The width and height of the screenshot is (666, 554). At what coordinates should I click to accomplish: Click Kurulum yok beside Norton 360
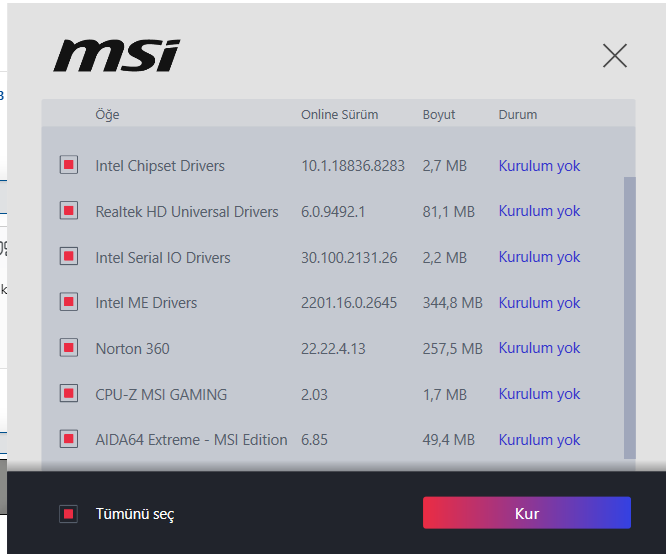pos(539,348)
